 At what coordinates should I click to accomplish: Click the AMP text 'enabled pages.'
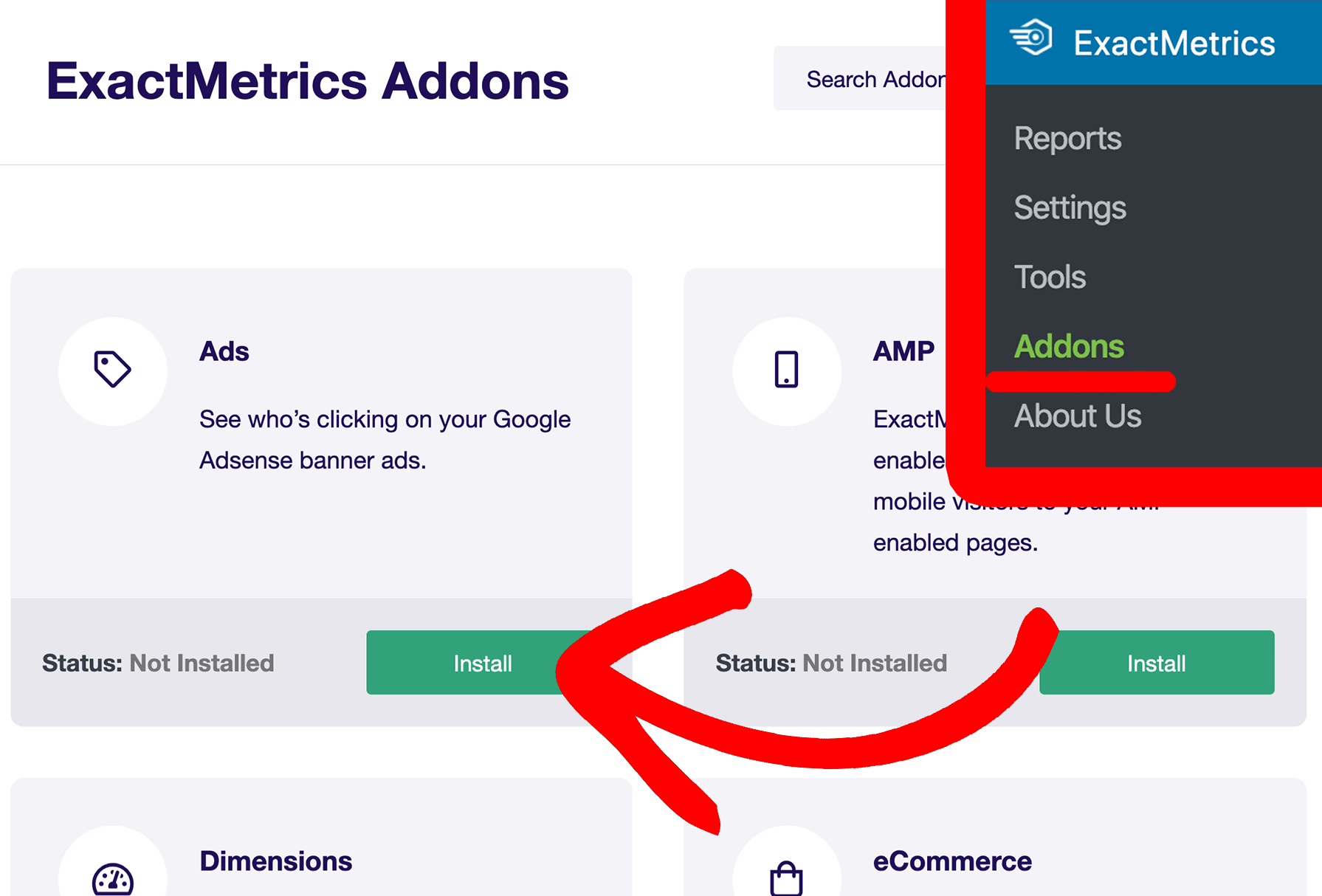point(955,543)
